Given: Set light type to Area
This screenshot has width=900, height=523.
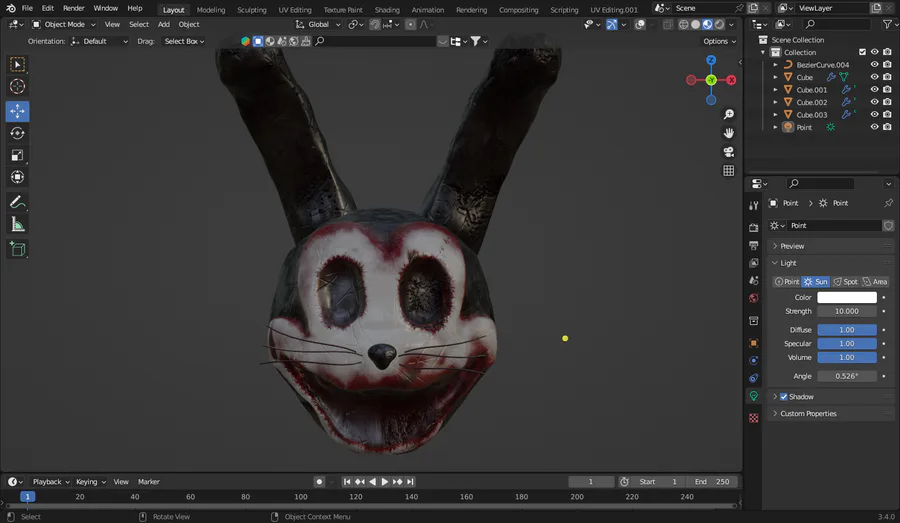Looking at the screenshot, I should point(874,282).
